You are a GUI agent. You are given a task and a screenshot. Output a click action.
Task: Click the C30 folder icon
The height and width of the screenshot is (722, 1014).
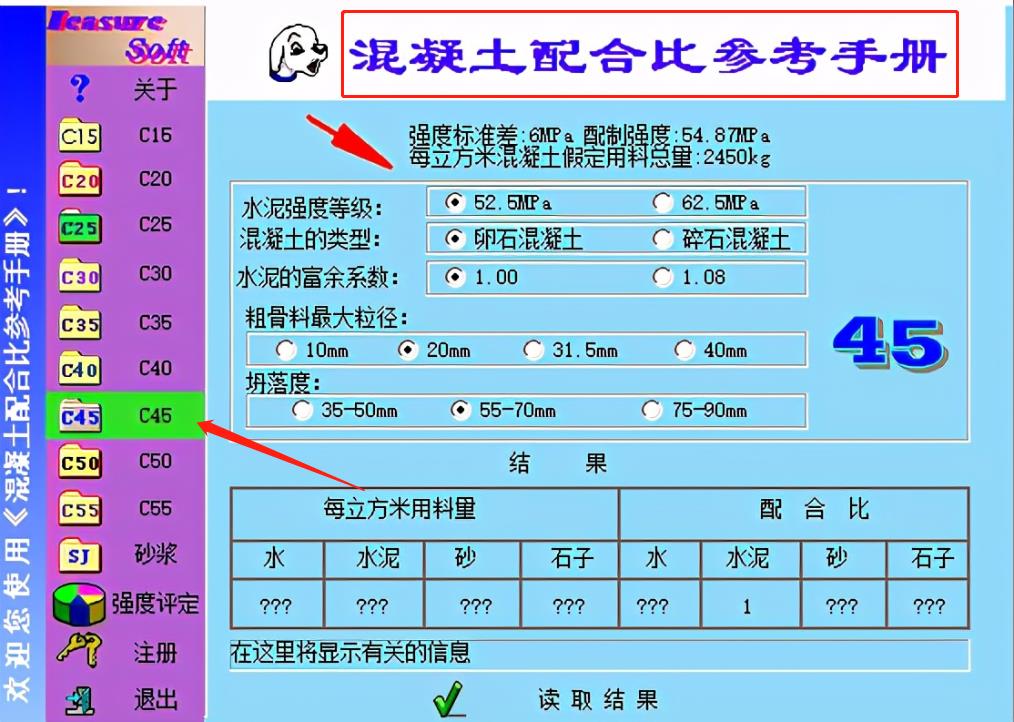point(80,275)
